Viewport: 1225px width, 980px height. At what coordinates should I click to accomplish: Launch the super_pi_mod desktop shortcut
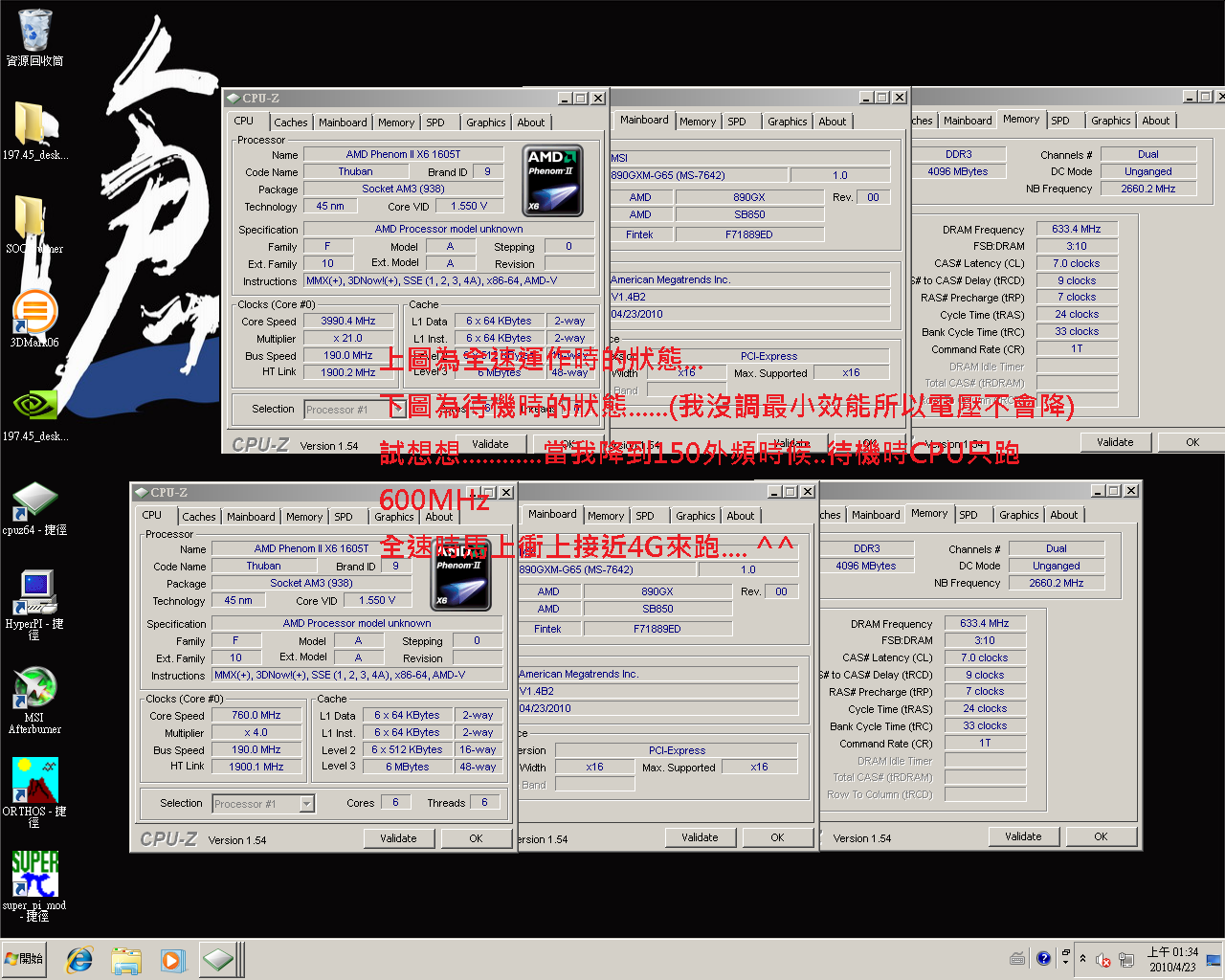[34, 885]
